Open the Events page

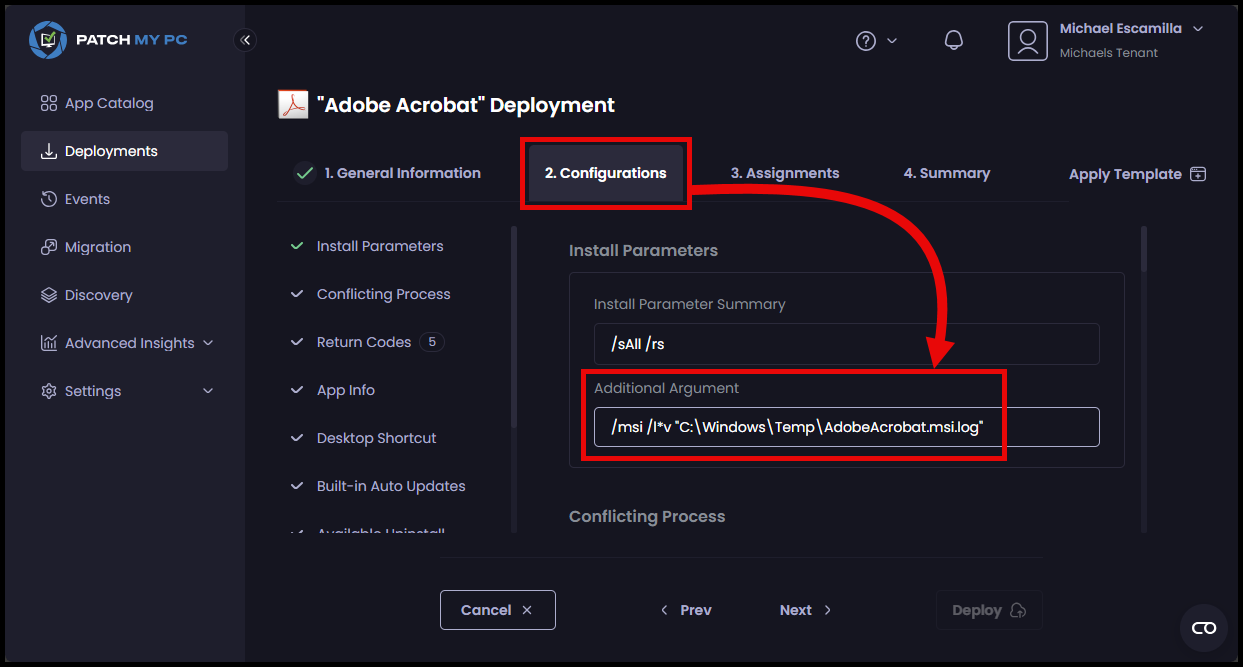coord(86,198)
